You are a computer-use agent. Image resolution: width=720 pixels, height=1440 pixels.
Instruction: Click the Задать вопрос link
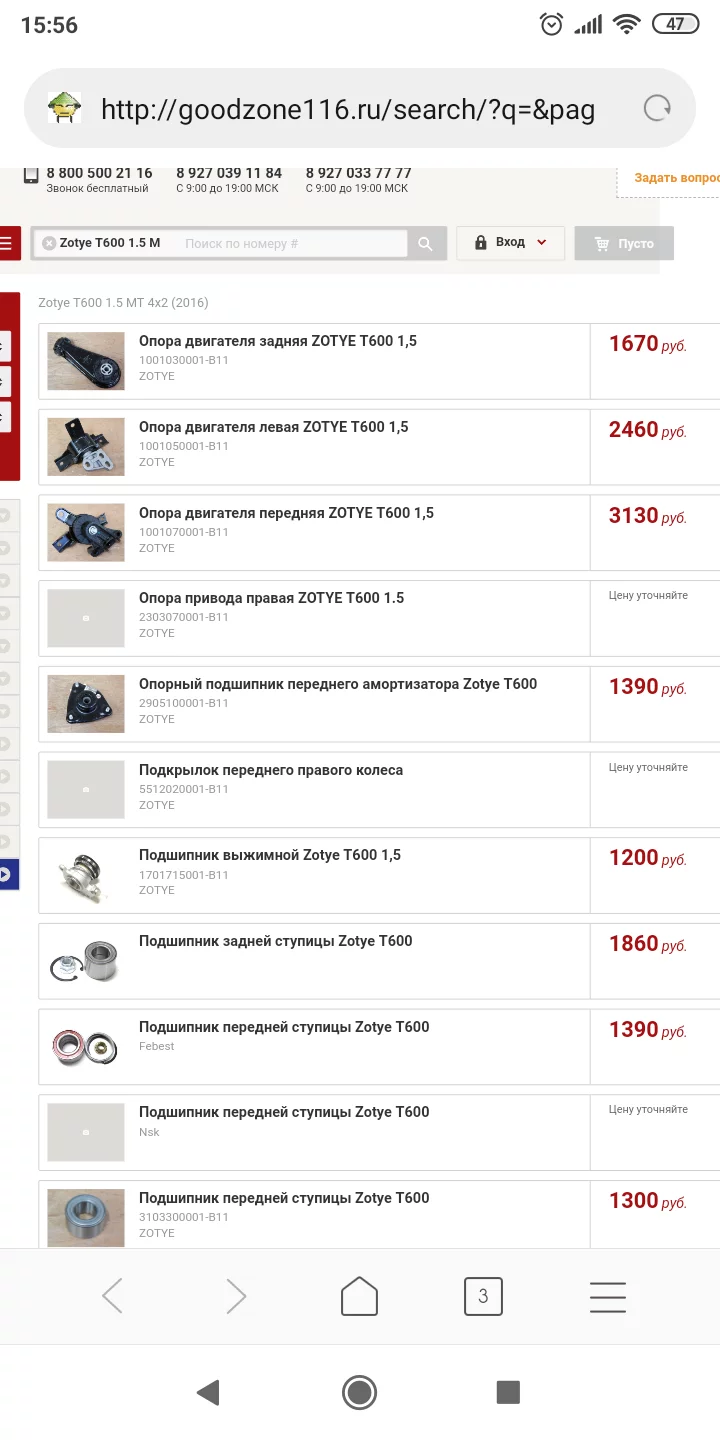tap(677, 178)
